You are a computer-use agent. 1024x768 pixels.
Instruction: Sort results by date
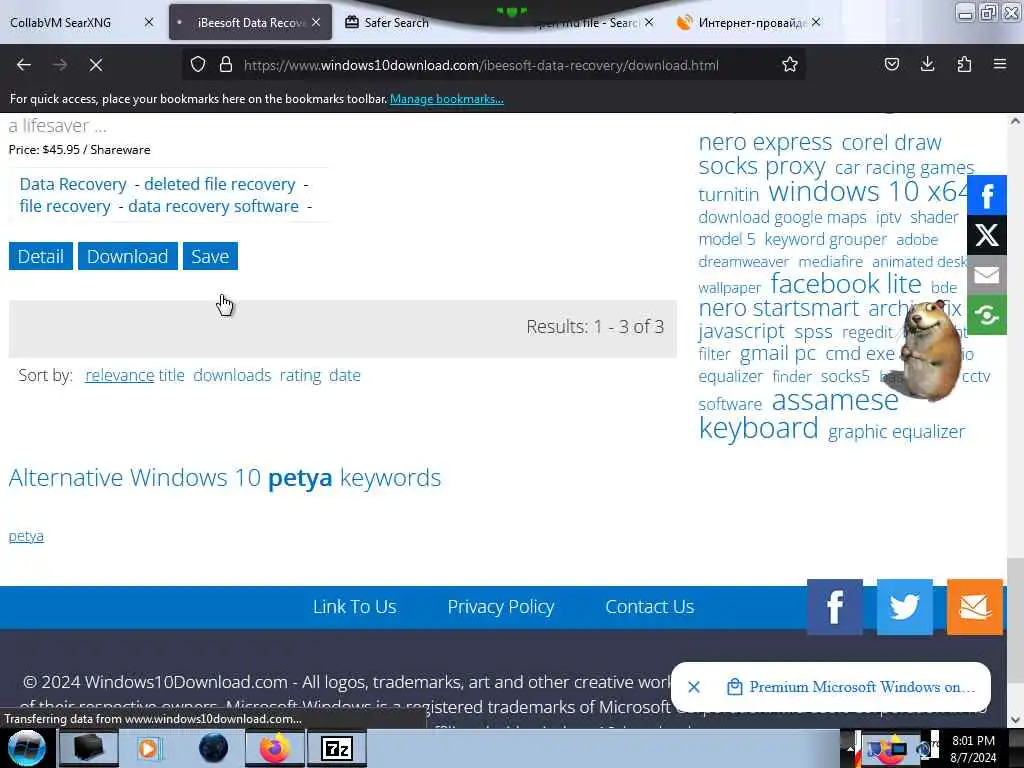tap(345, 376)
